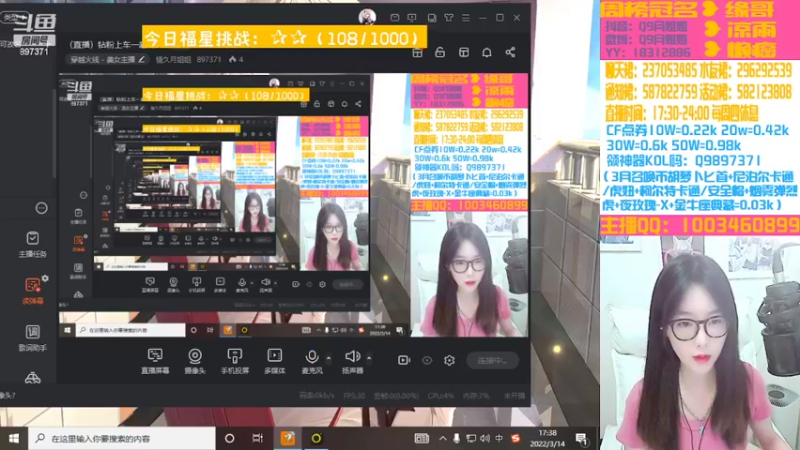800x450 pixels.
Task: Open the 直播屏幕 screen capture source
Action: tap(155, 361)
